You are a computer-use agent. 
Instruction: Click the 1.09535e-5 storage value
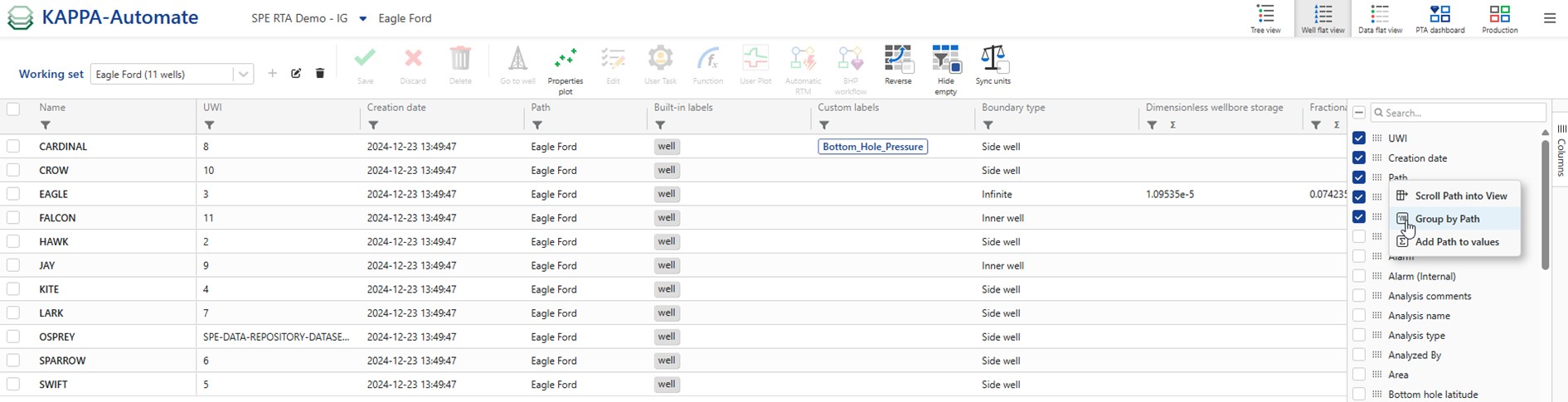coord(1170,194)
